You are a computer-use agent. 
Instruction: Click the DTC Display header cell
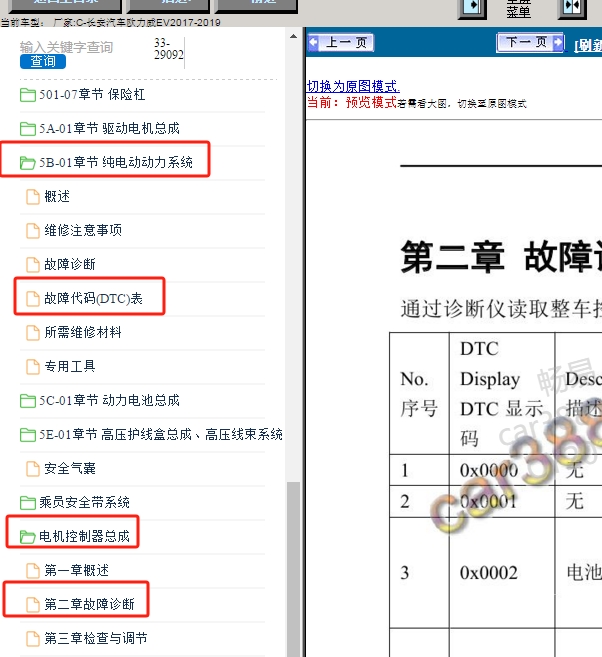tap(502, 393)
